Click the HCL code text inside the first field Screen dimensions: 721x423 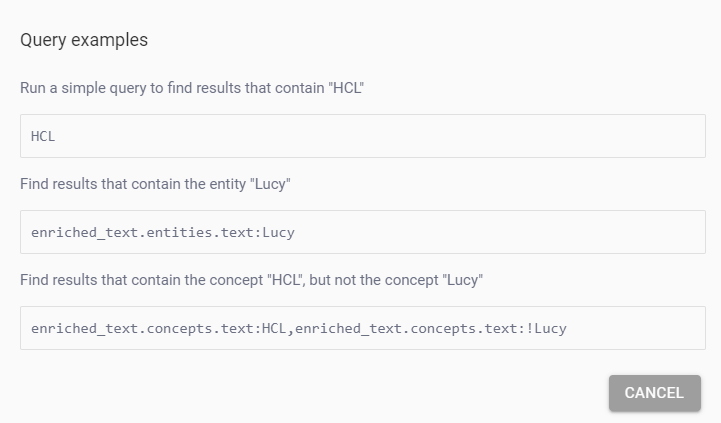(x=43, y=136)
